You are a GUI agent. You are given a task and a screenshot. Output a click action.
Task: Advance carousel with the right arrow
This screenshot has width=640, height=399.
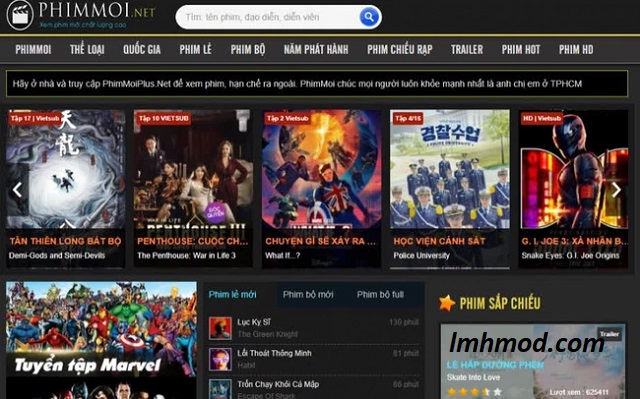(616, 190)
